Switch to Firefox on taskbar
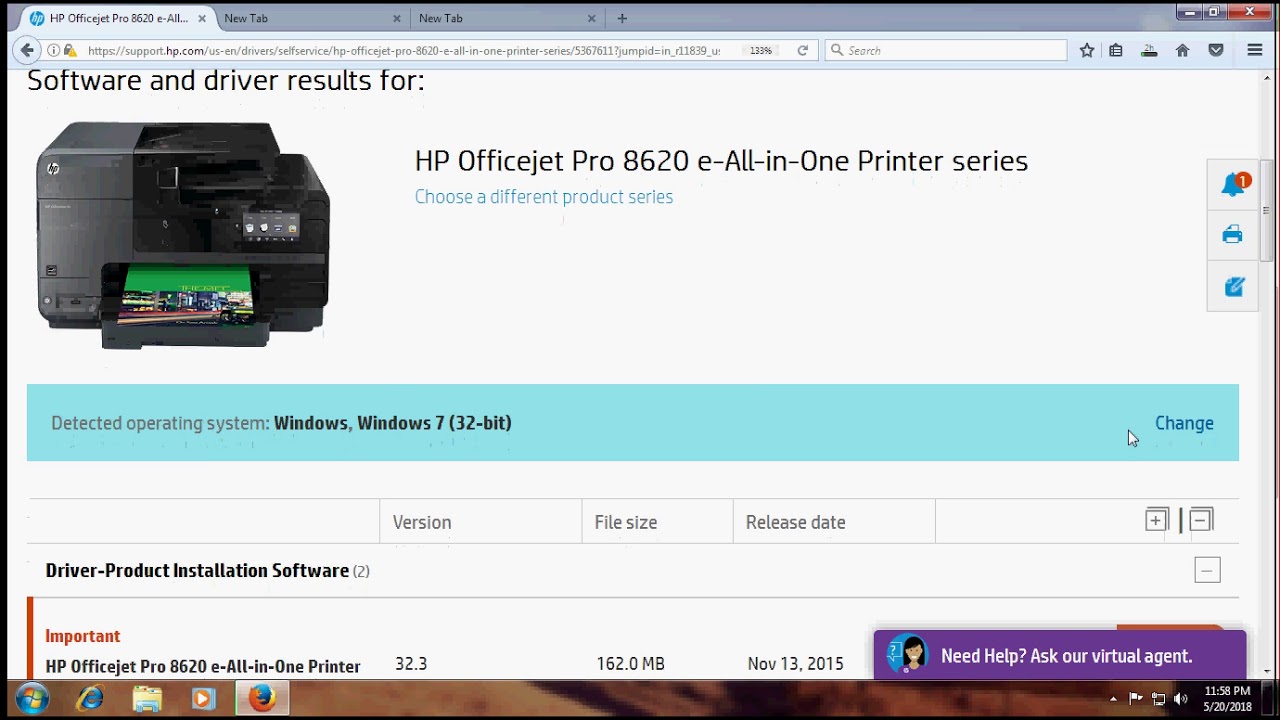The image size is (1280, 720). [262, 698]
